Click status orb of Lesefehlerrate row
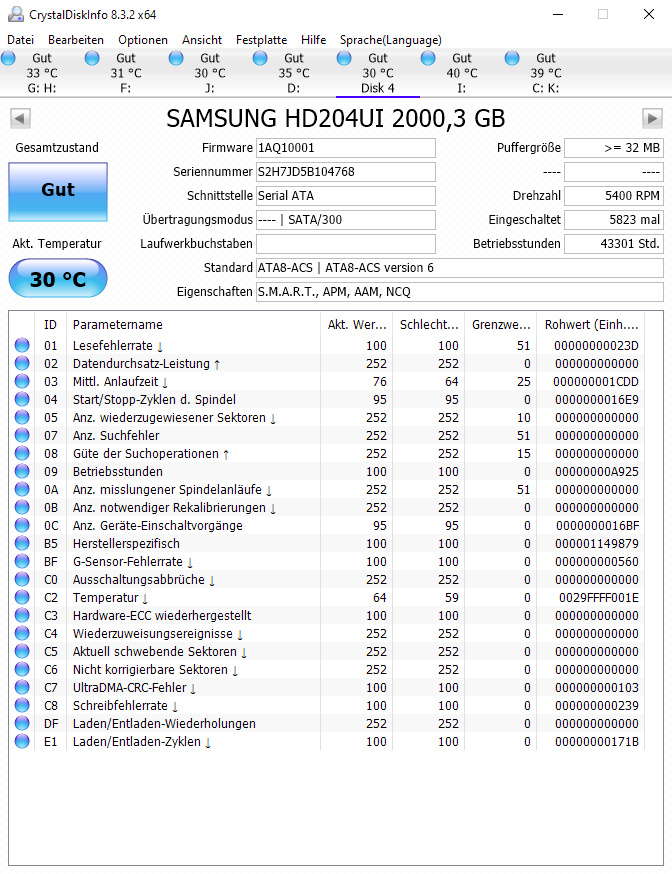This screenshot has width=672, height=874. click(22, 345)
